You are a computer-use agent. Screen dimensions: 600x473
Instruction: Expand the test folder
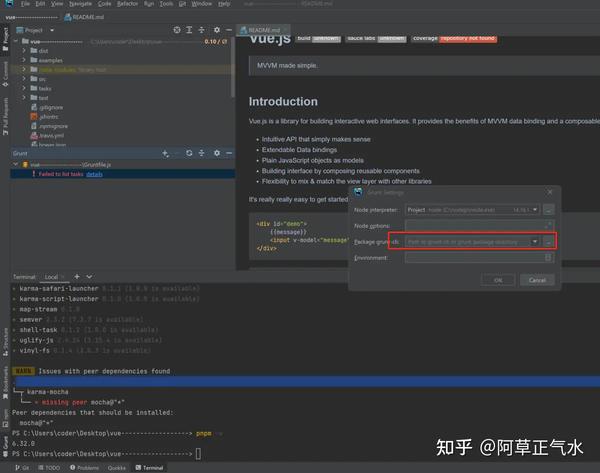24,98
